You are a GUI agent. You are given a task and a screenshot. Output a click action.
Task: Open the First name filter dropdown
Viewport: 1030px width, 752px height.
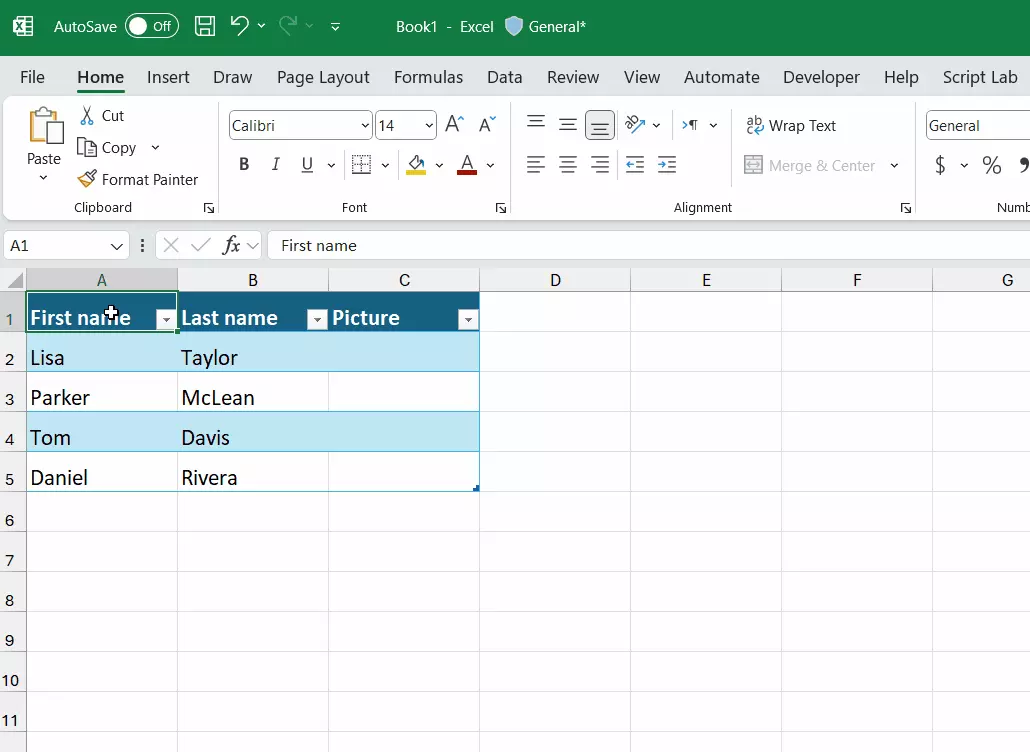click(x=166, y=319)
